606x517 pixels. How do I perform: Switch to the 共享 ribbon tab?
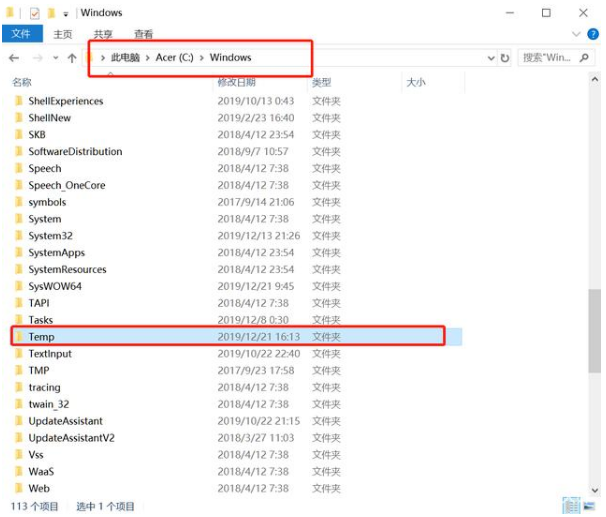coord(103,34)
